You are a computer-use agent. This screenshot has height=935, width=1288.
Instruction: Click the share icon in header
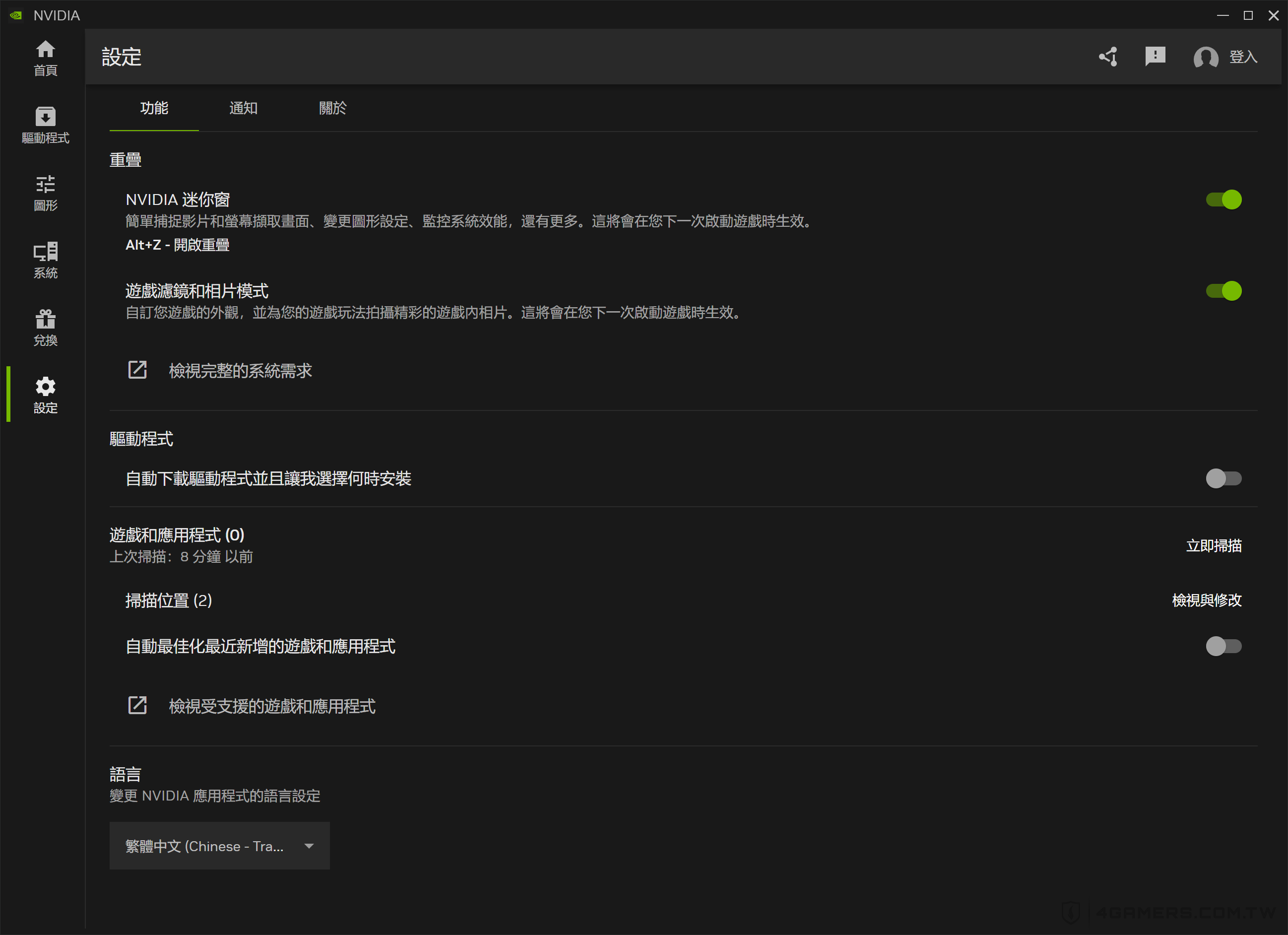point(1108,57)
